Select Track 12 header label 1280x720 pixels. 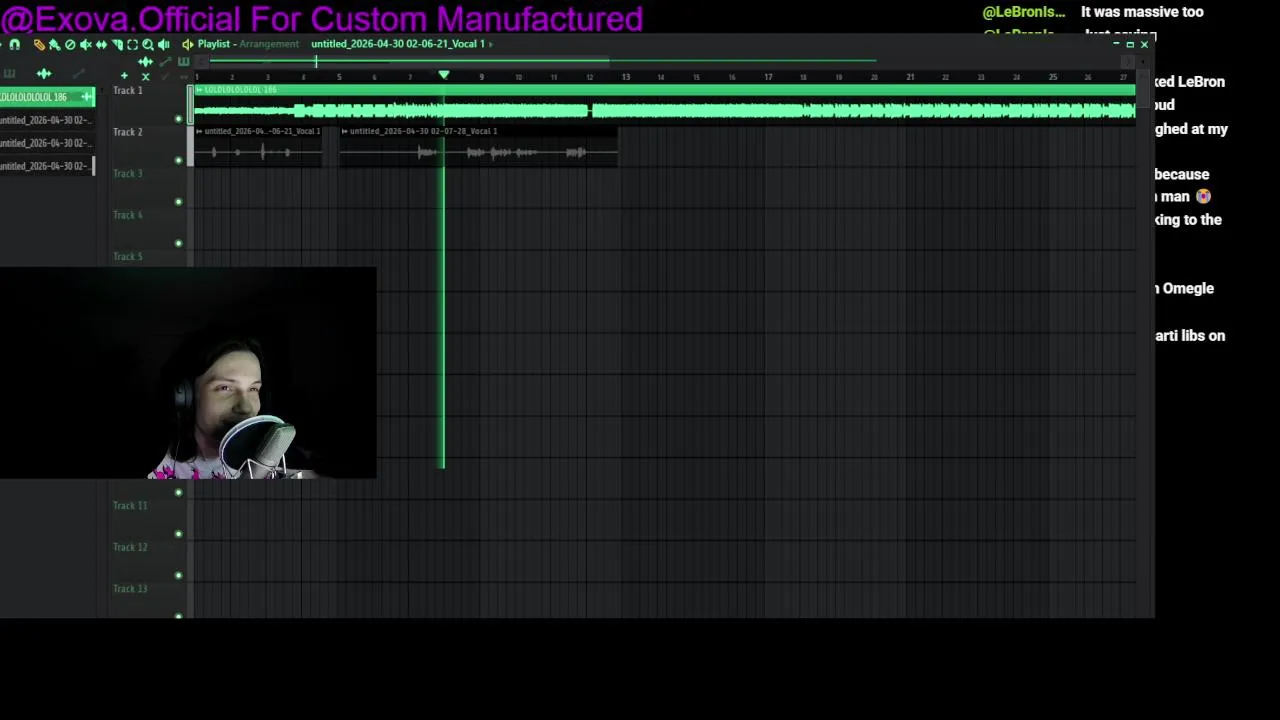(x=130, y=547)
